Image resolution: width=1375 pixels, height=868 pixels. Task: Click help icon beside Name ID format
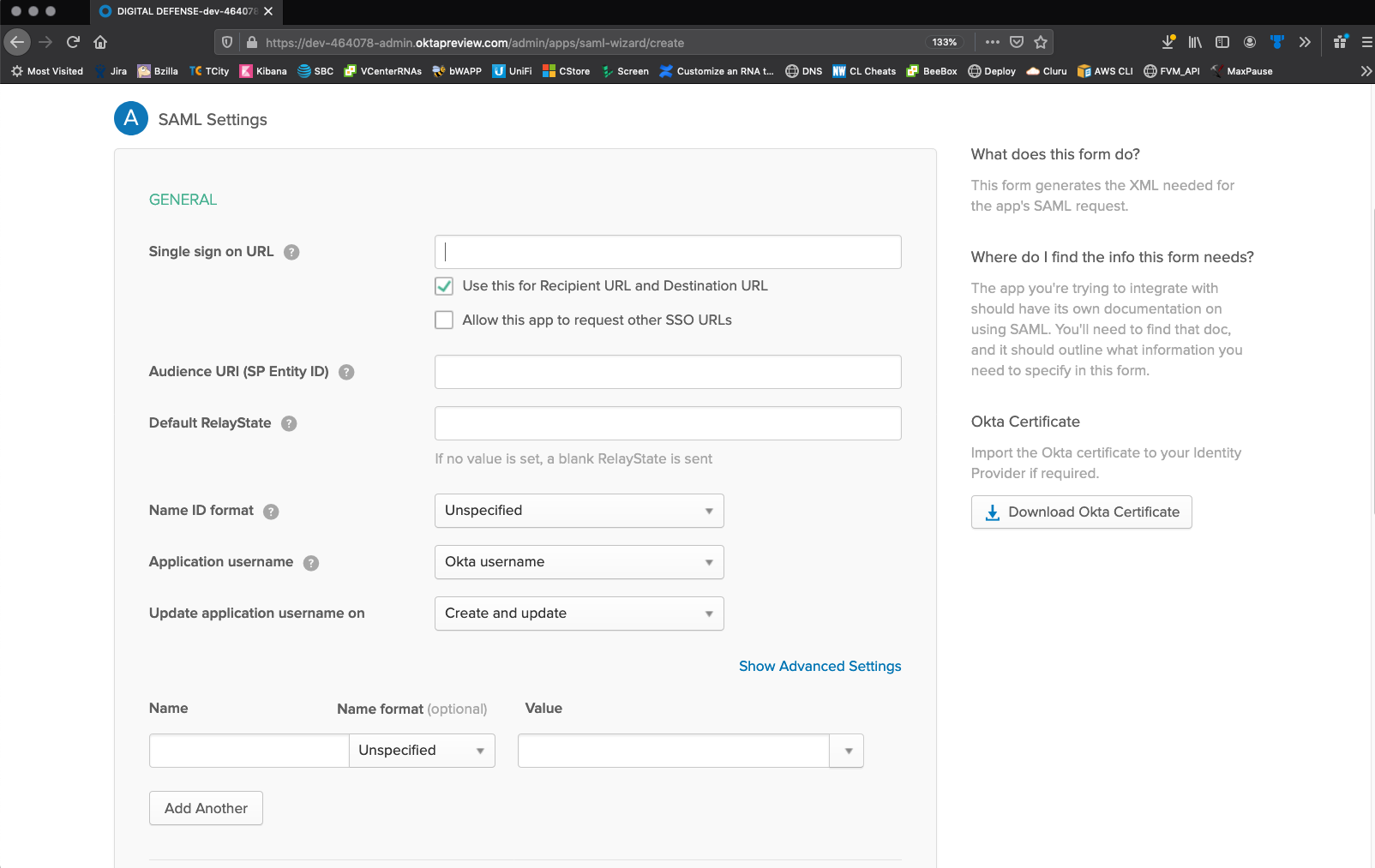click(x=271, y=512)
